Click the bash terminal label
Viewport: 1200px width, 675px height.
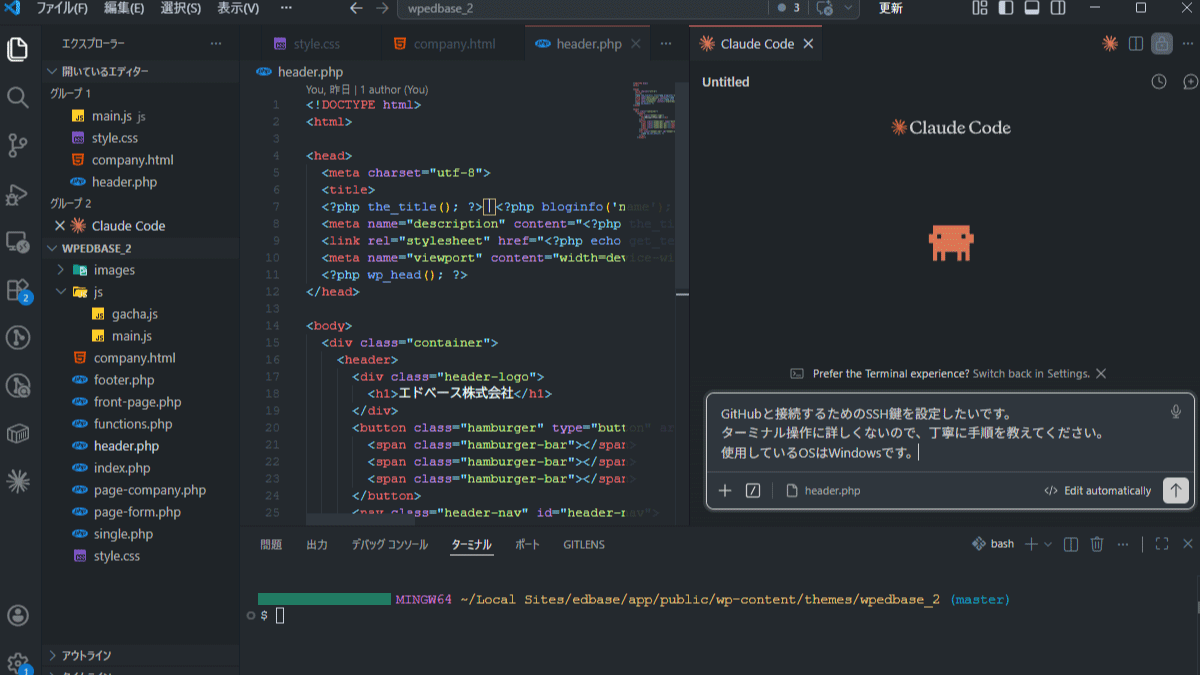pos(993,544)
